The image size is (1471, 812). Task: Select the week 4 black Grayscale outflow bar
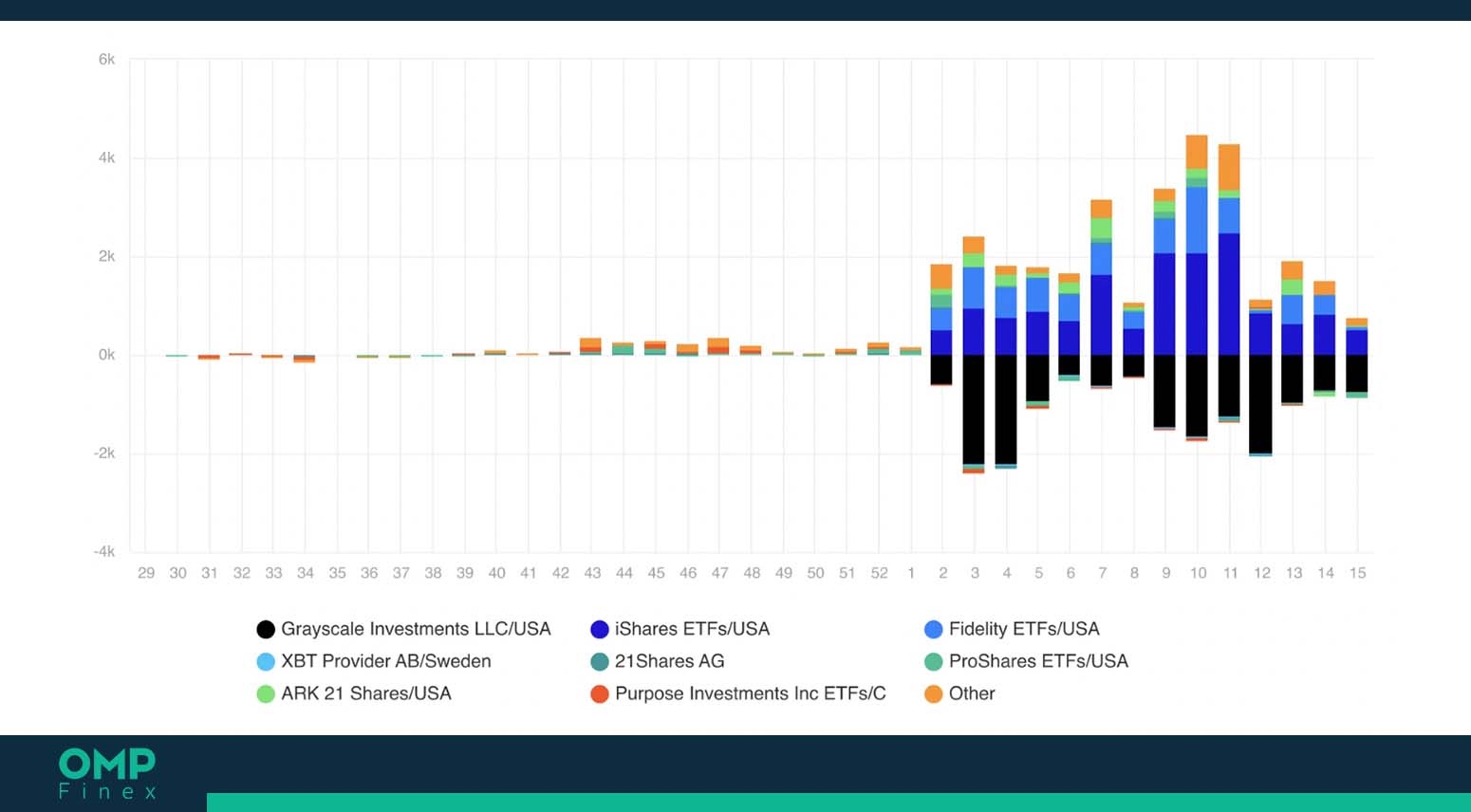pos(1006,409)
